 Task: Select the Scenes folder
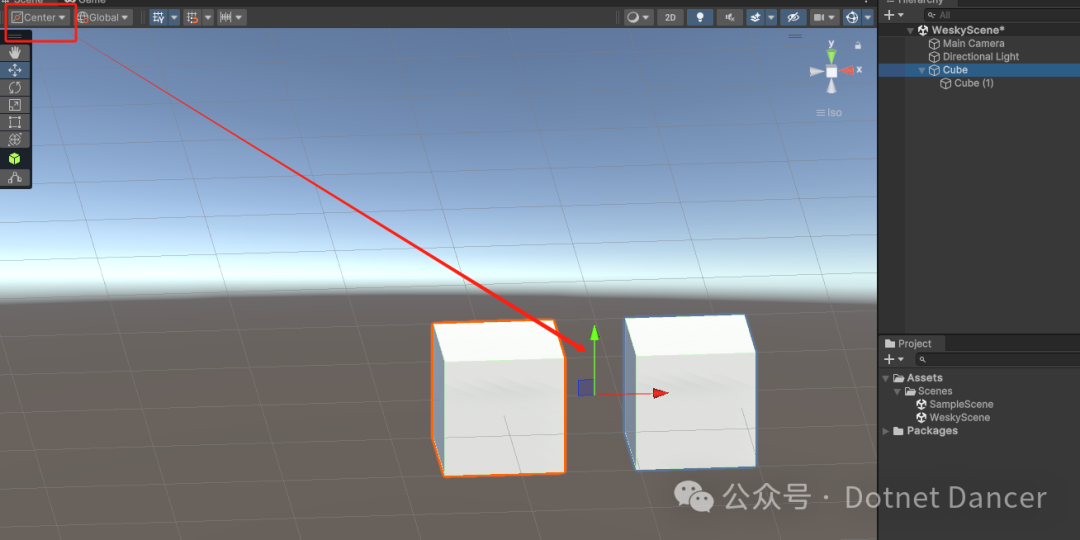click(x=935, y=391)
